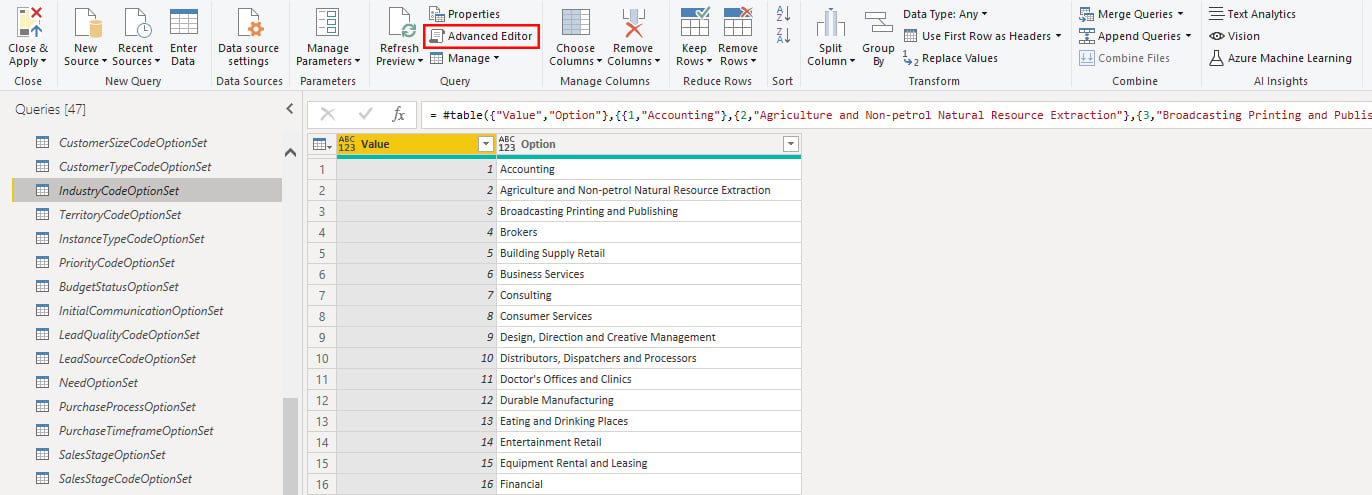Open the Advanced Editor
1372x495 pixels.
point(481,36)
